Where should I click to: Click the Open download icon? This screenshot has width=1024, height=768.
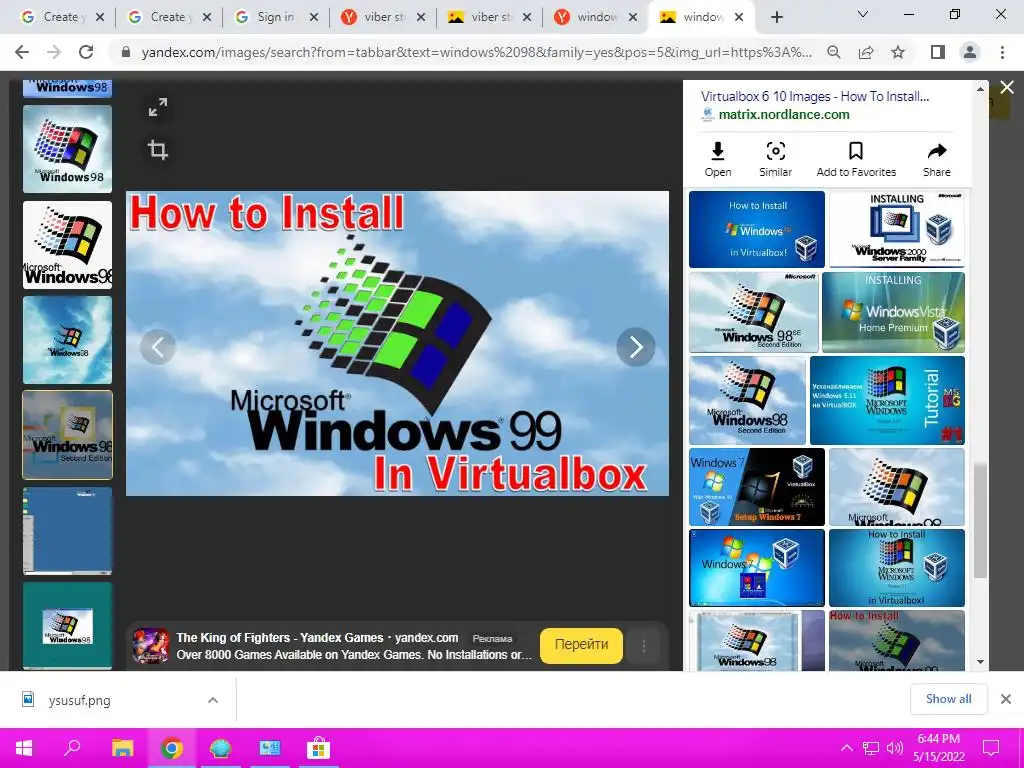coord(718,159)
